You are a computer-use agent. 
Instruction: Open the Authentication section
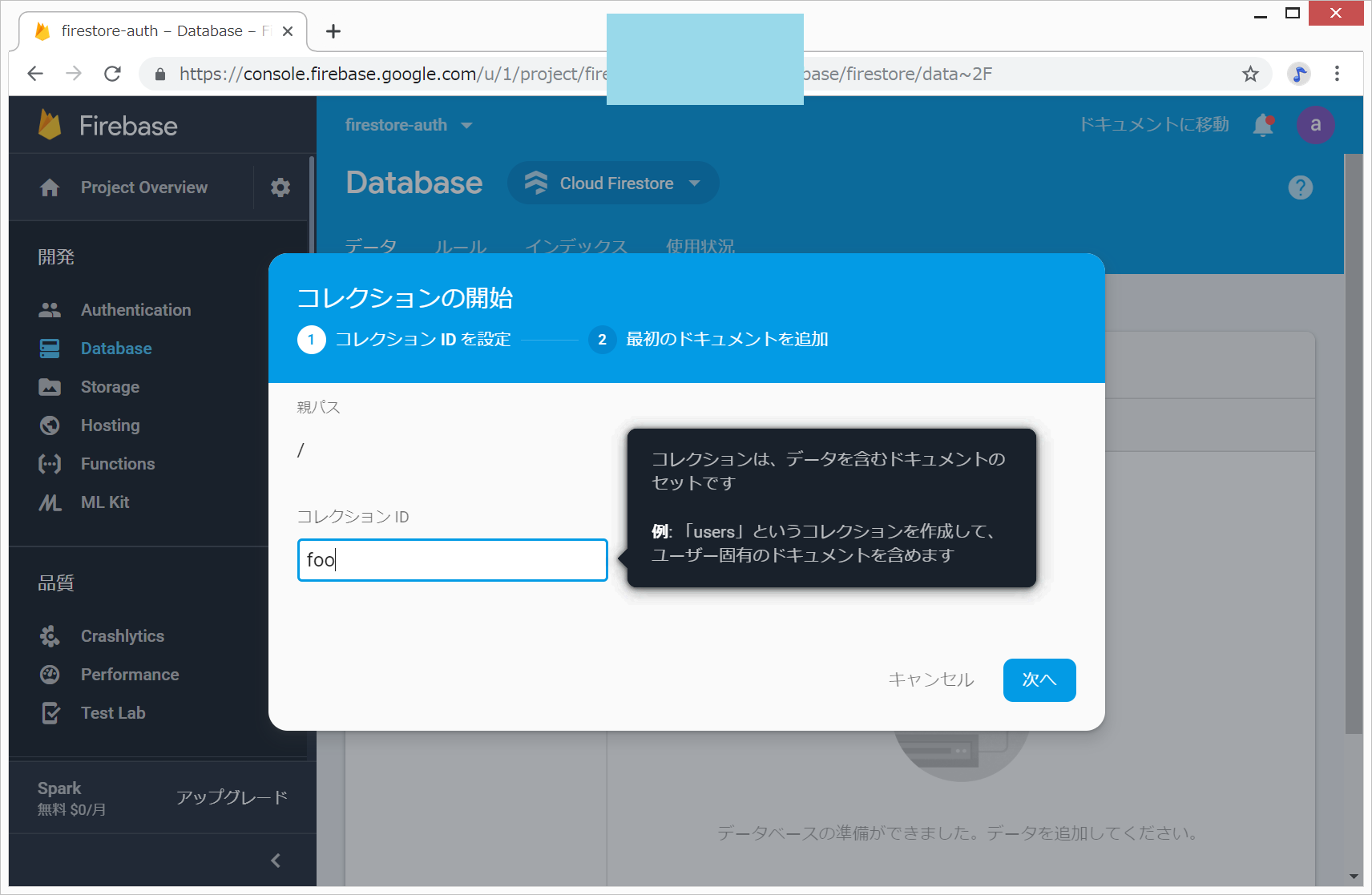[135, 310]
